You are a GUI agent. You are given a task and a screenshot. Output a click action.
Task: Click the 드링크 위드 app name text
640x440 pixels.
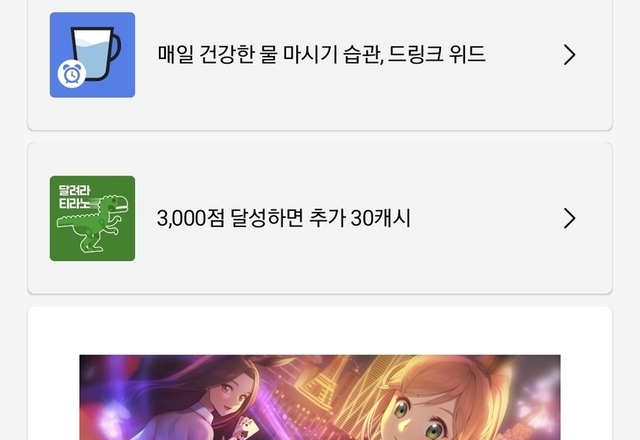click(x=436, y=54)
